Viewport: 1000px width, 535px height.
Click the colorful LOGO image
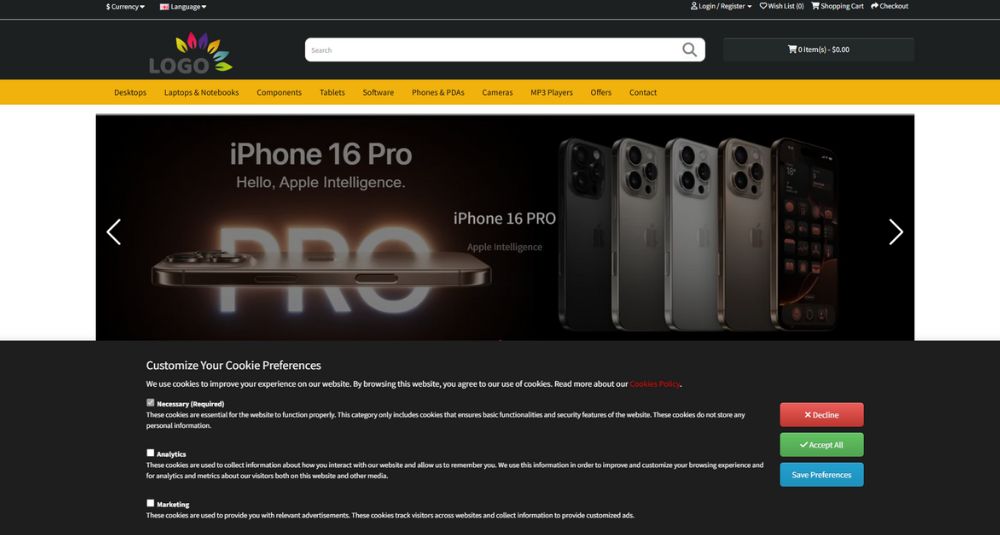[191, 52]
